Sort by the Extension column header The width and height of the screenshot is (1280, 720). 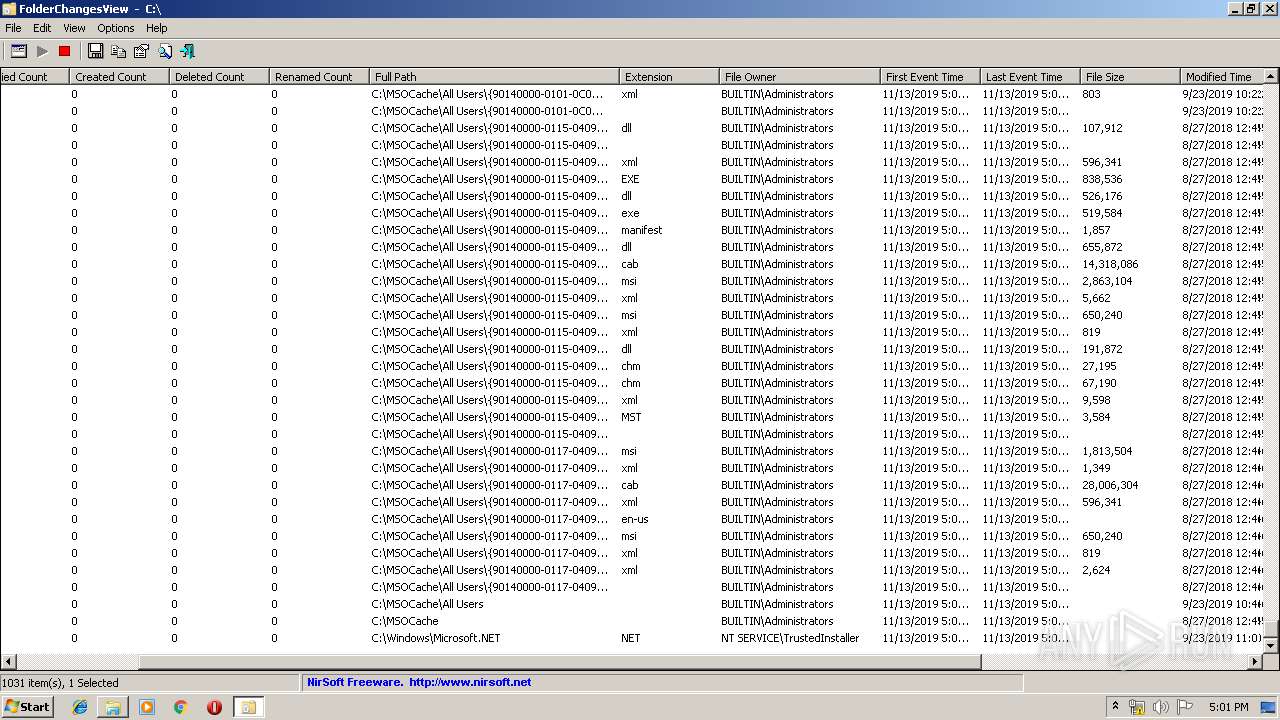tap(669, 76)
